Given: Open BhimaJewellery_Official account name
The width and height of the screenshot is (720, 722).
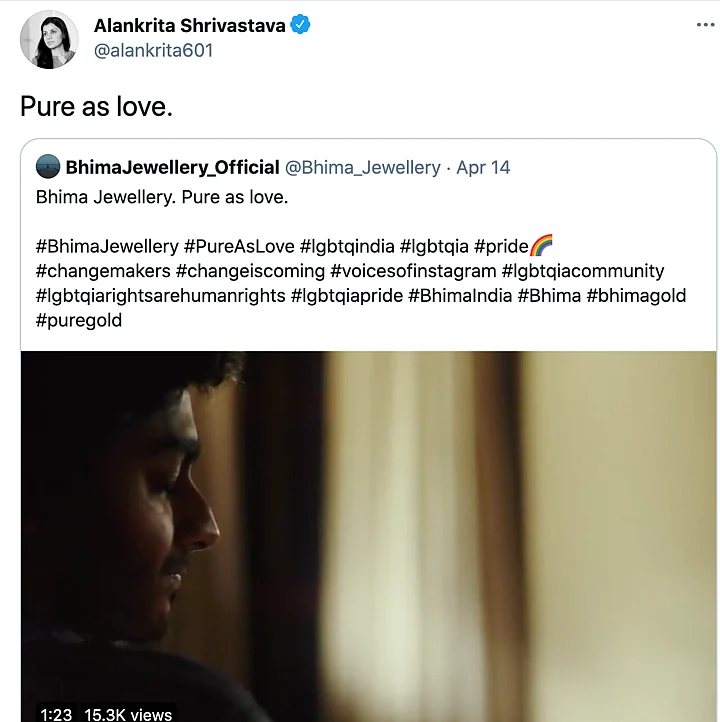Looking at the screenshot, I should [172, 167].
